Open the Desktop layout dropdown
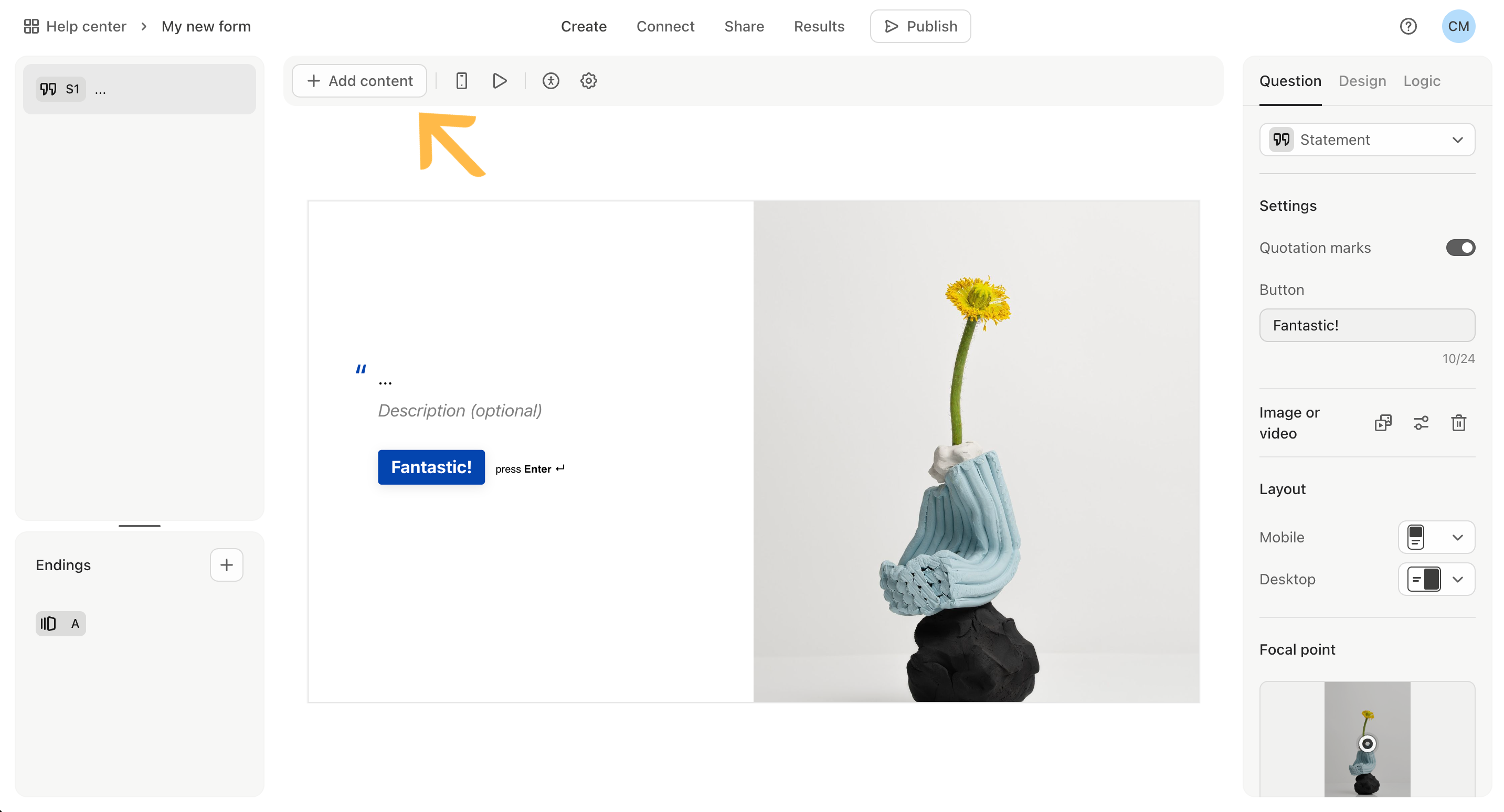This screenshot has width=1504, height=812. point(1436,579)
